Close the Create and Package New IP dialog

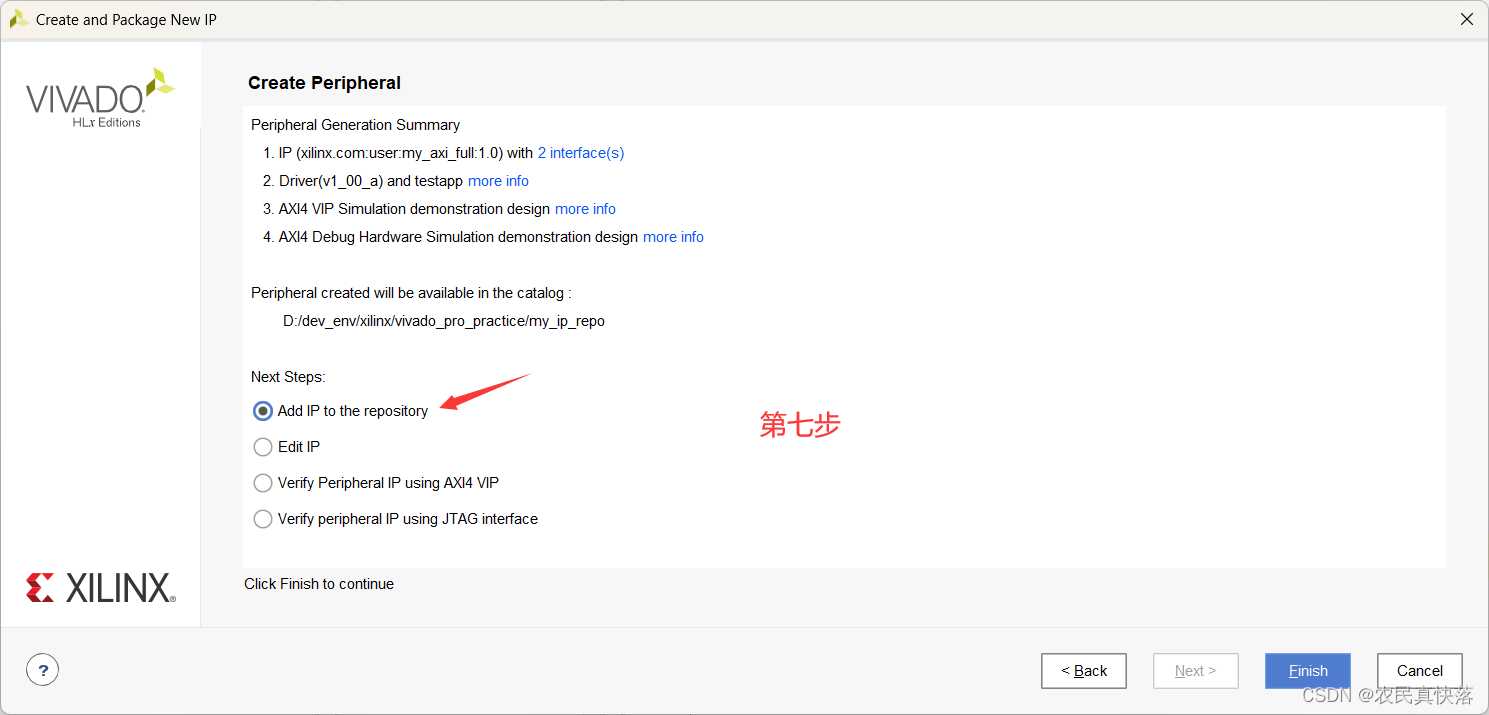pos(1467,19)
